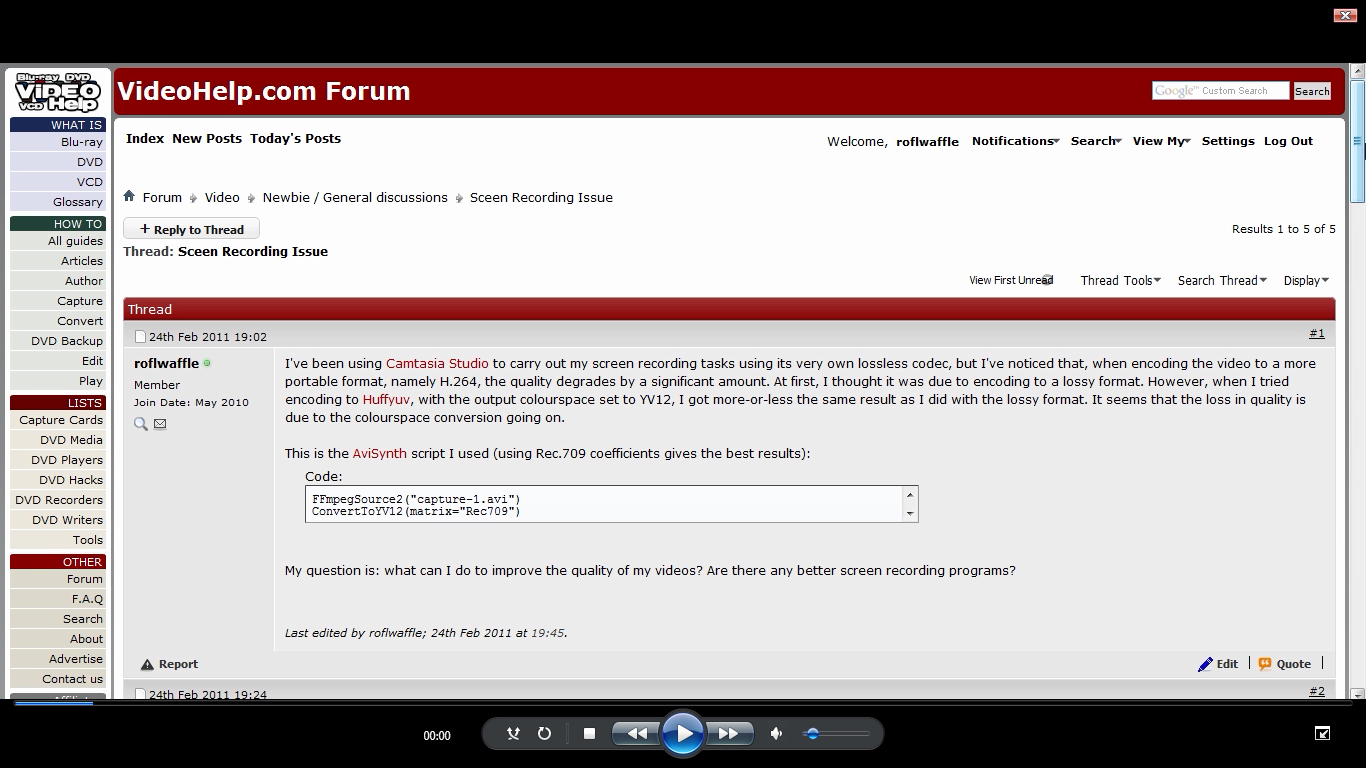Screen dimensions: 1366x768
Task: Go to View First Unread
Action: coord(1010,280)
